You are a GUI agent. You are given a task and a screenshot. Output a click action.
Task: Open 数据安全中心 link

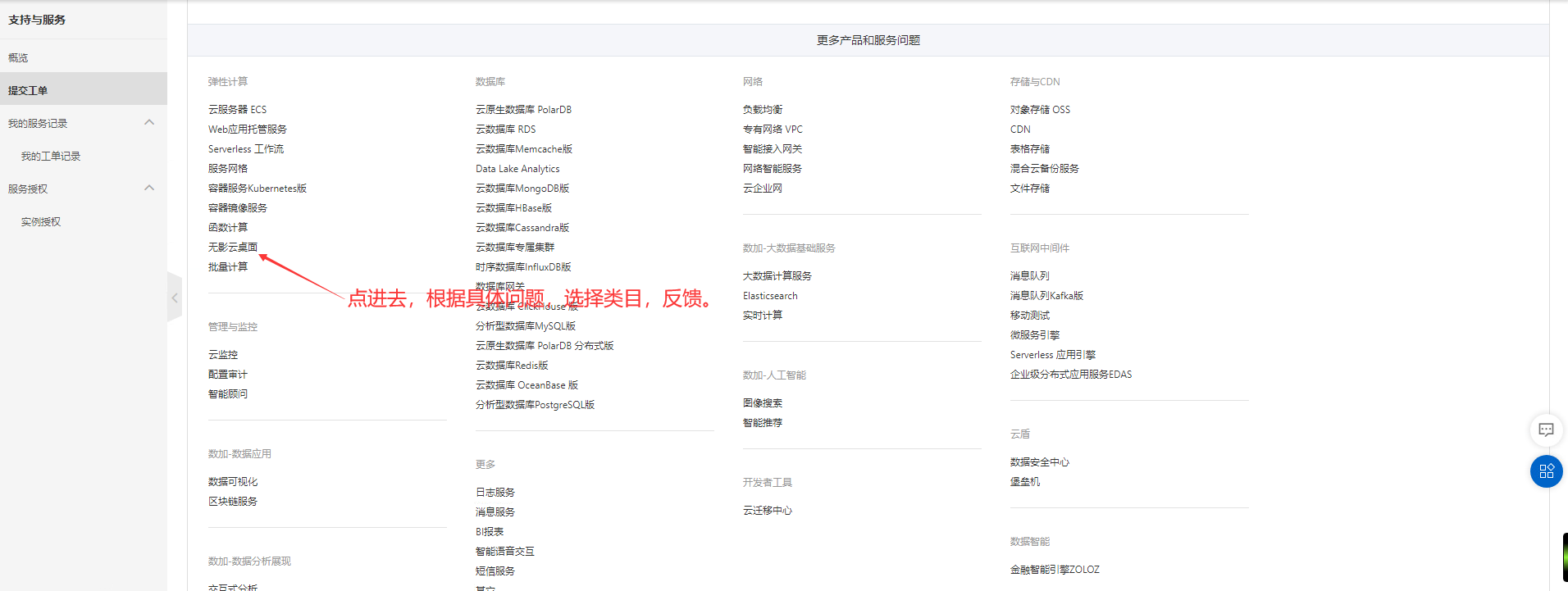[1040, 461]
